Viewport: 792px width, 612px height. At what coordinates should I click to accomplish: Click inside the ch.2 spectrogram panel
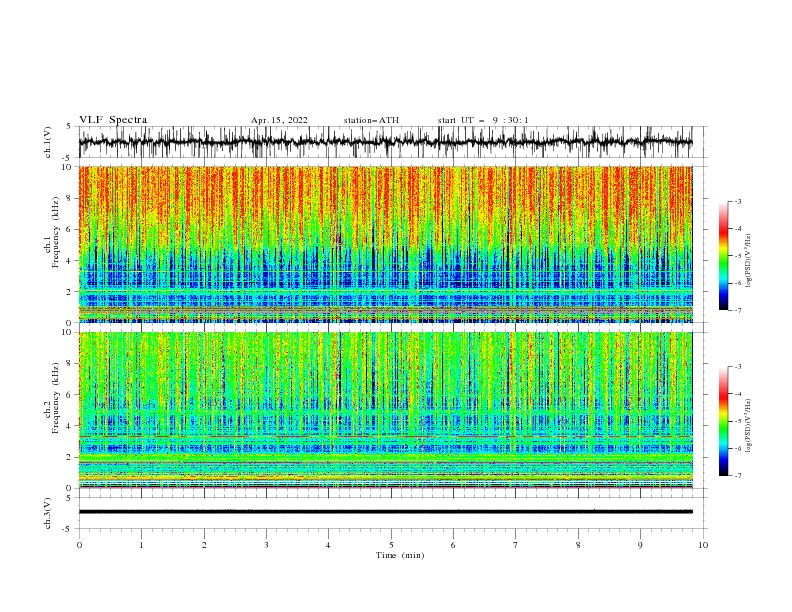click(386, 410)
